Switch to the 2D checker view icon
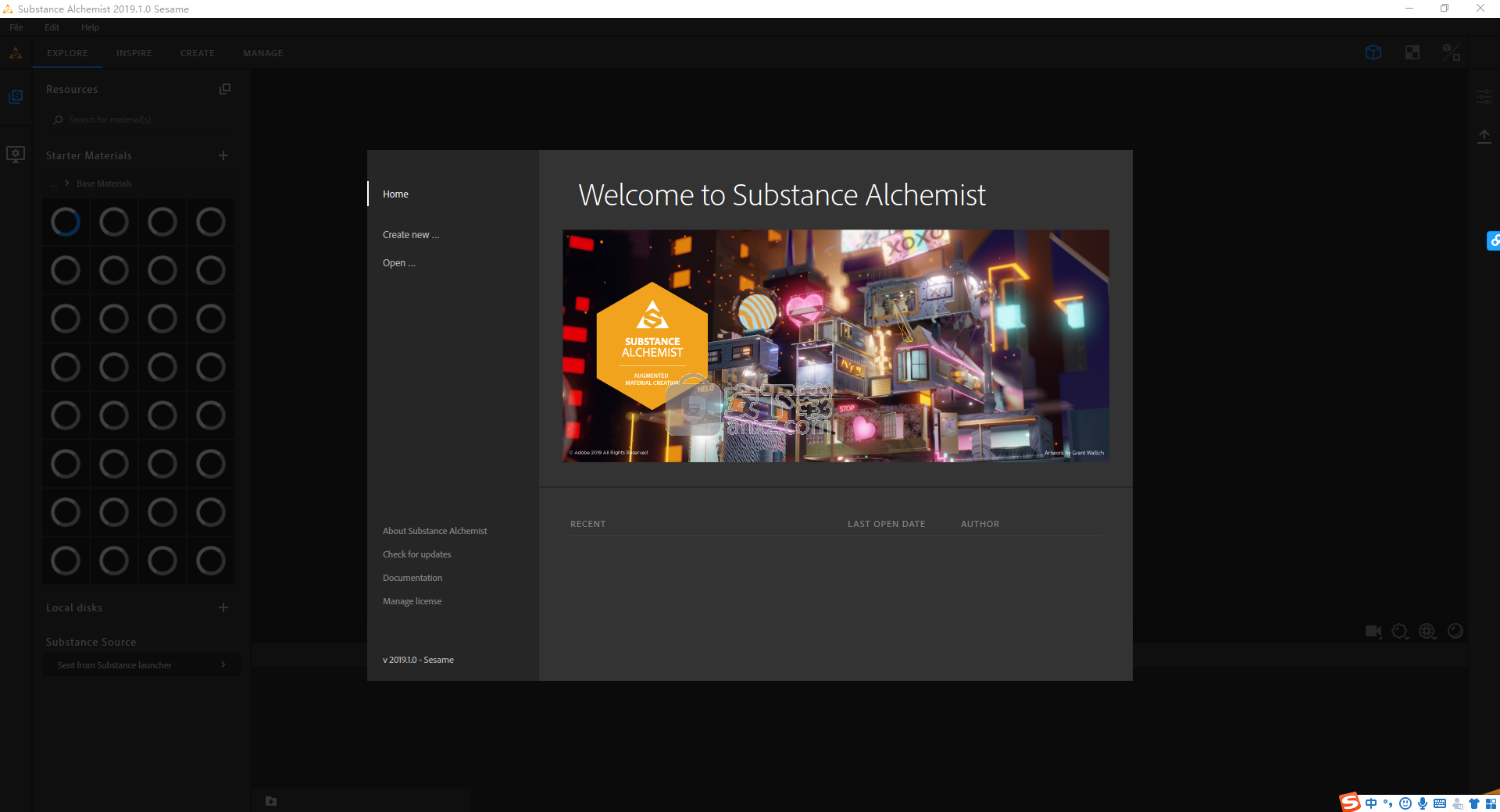This screenshot has height=812, width=1500. (x=1412, y=52)
